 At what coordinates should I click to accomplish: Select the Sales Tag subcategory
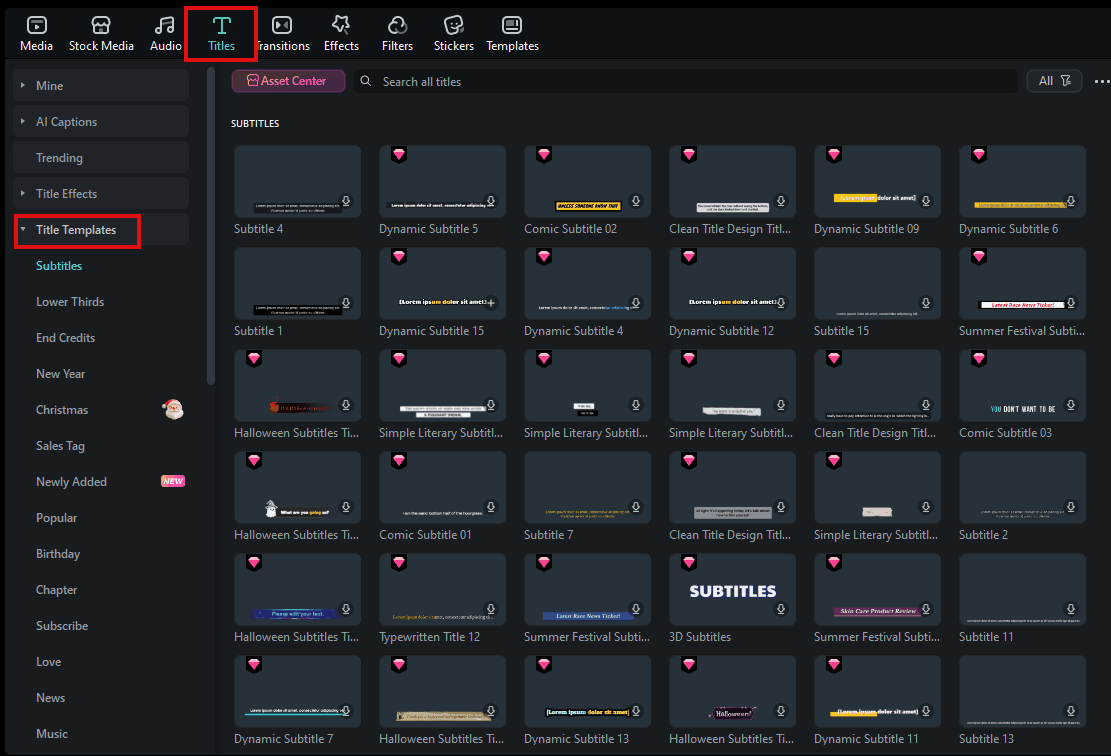click(x=60, y=446)
